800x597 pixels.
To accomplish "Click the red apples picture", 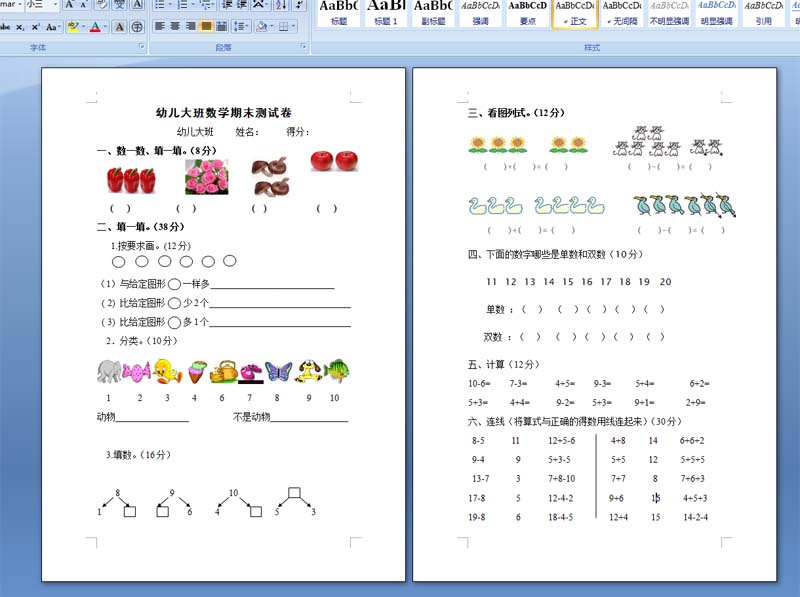I will [x=334, y=161].
